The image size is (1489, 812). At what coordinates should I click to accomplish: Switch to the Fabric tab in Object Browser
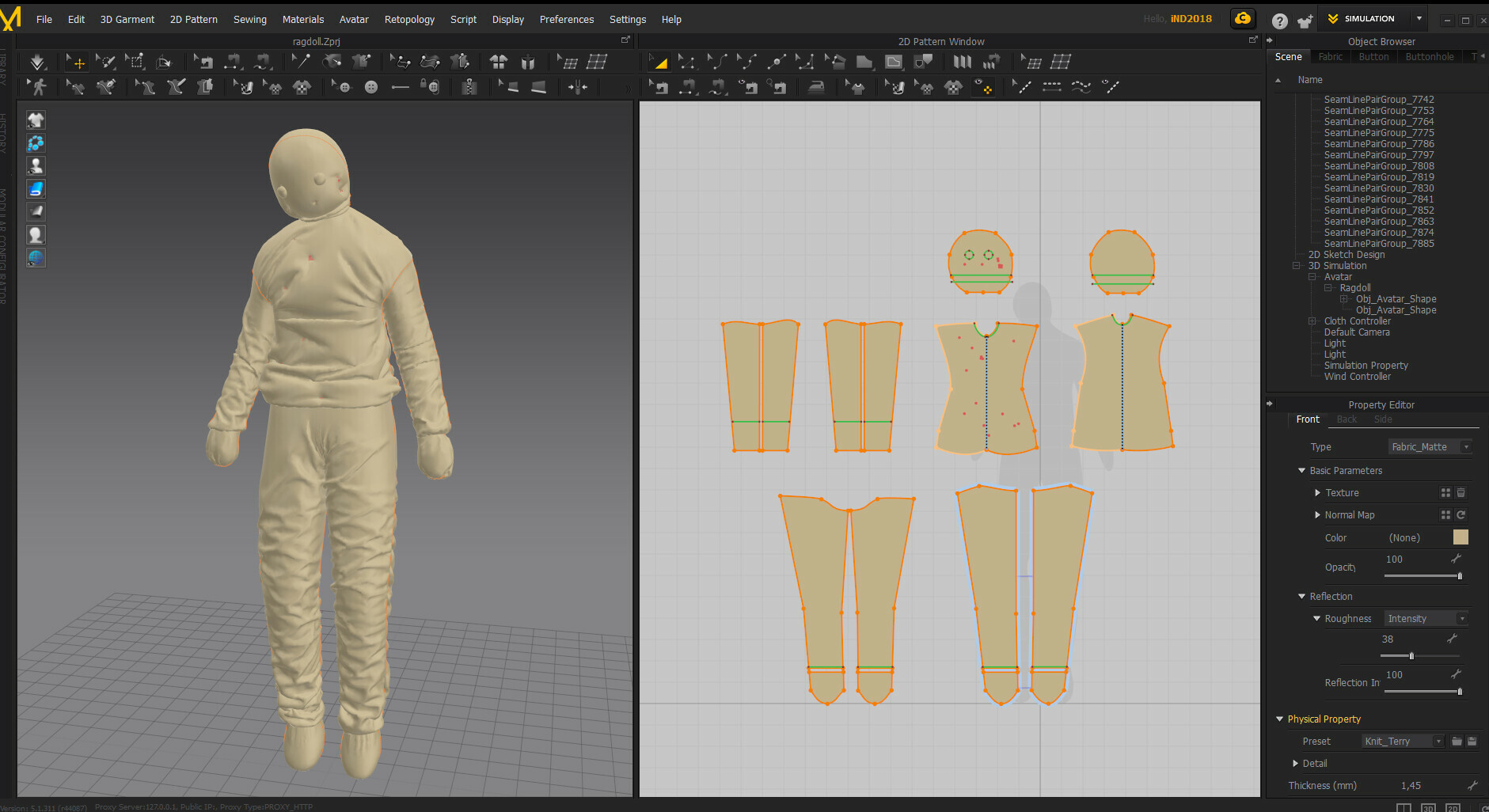click(1330, 57)
